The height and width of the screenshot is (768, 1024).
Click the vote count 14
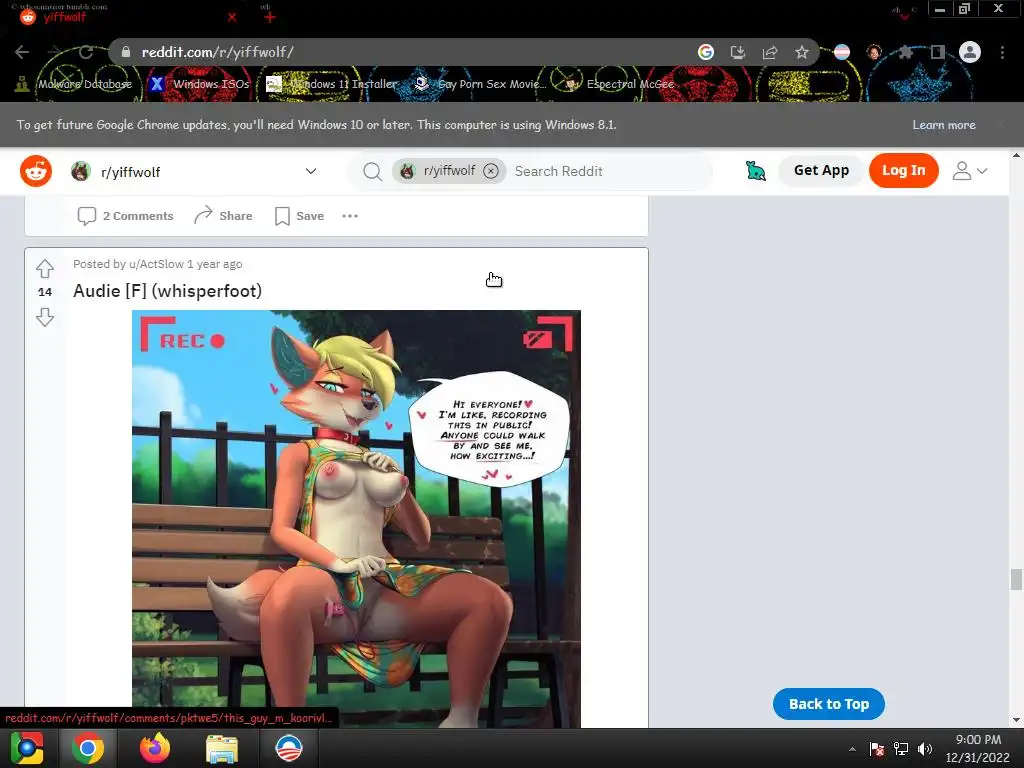[44, 292]
